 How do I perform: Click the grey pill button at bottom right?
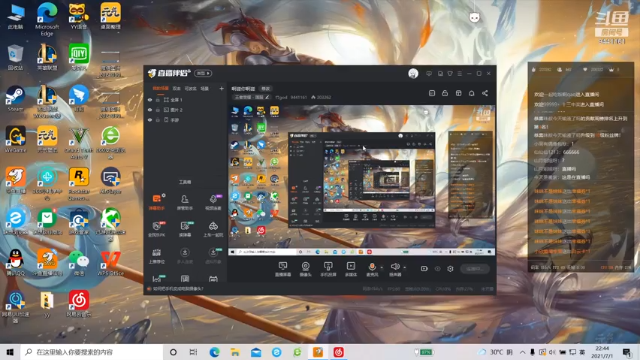click(x=475, y=269)
